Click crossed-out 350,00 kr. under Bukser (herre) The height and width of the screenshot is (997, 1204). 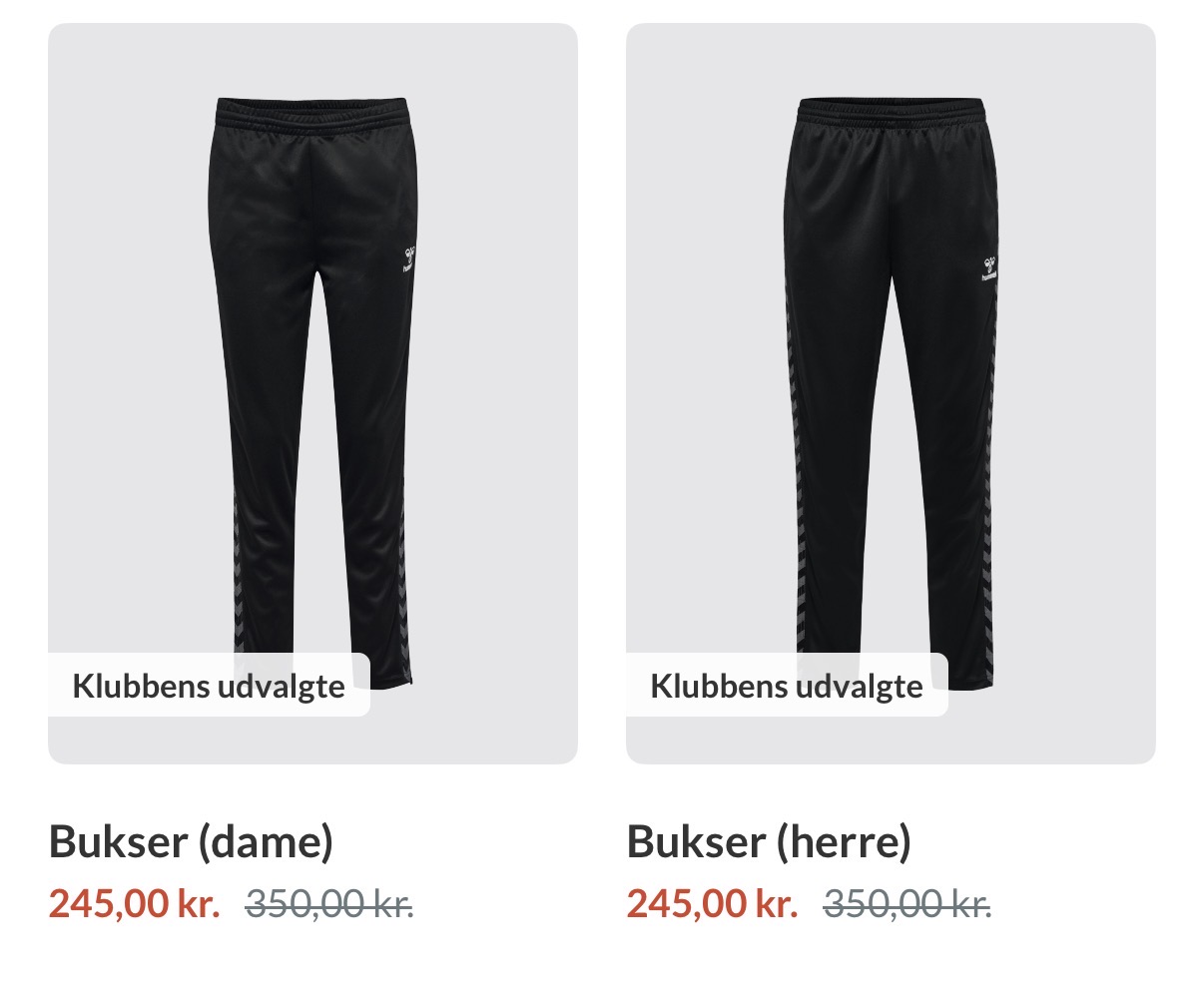click(x=907, y=904)
